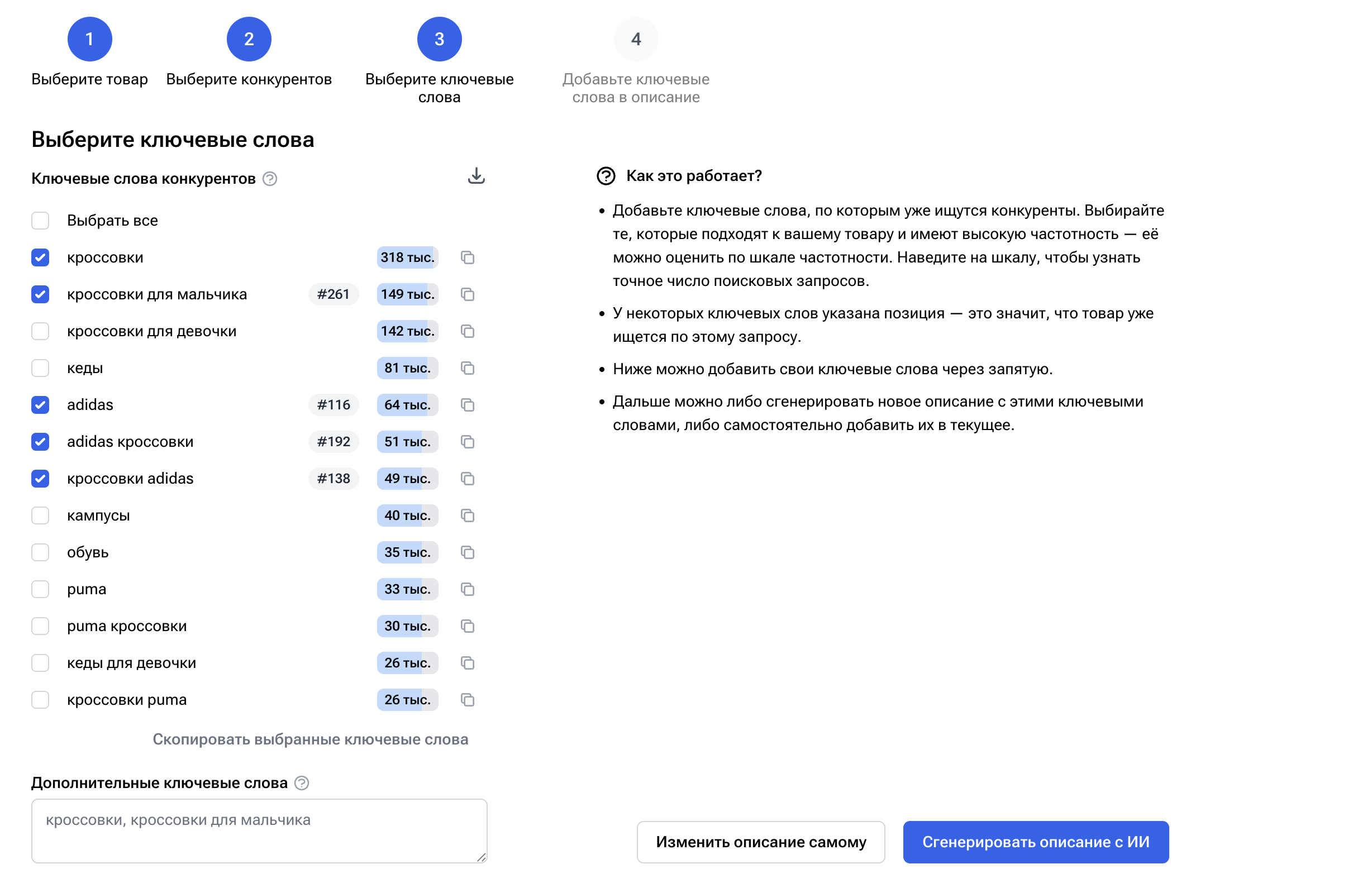
Task: Click question icon beside 'Как это работает?'
Action: pyautogui.click(x=606, y=176)
